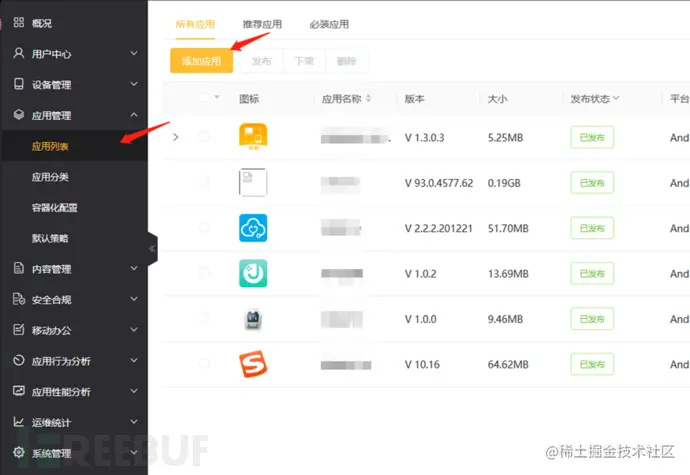The image size is (690, 475).
Task: Expand the 应用性能分析 menu chevron
Action: (x=134, y=391)
